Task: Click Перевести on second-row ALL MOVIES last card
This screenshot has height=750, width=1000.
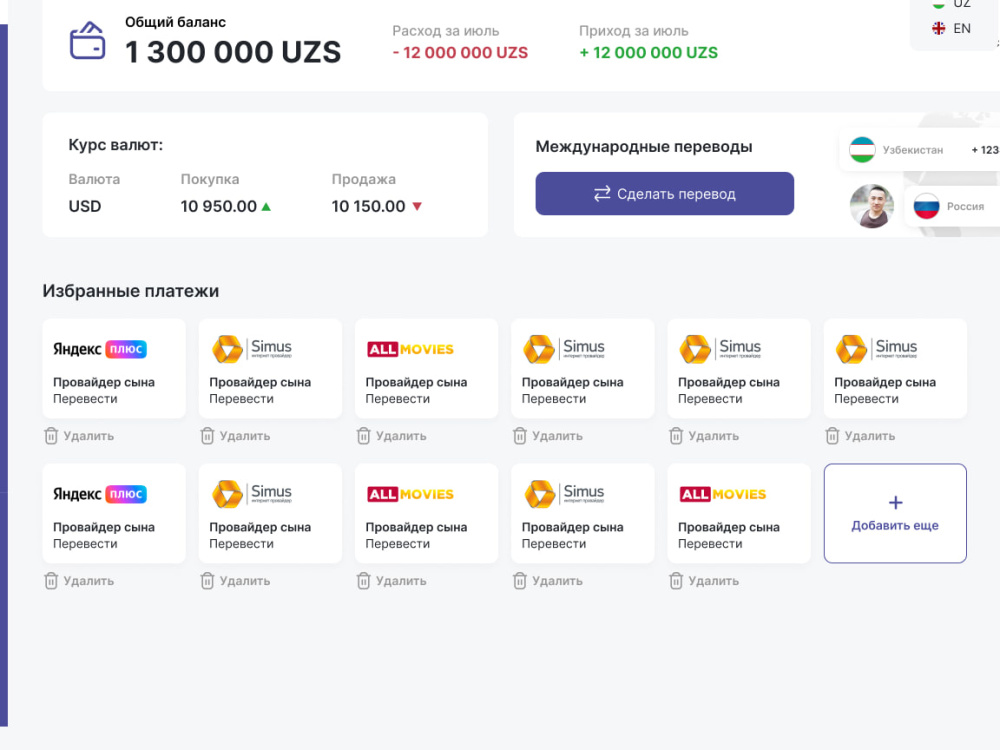Action: [x=710, y=544]
